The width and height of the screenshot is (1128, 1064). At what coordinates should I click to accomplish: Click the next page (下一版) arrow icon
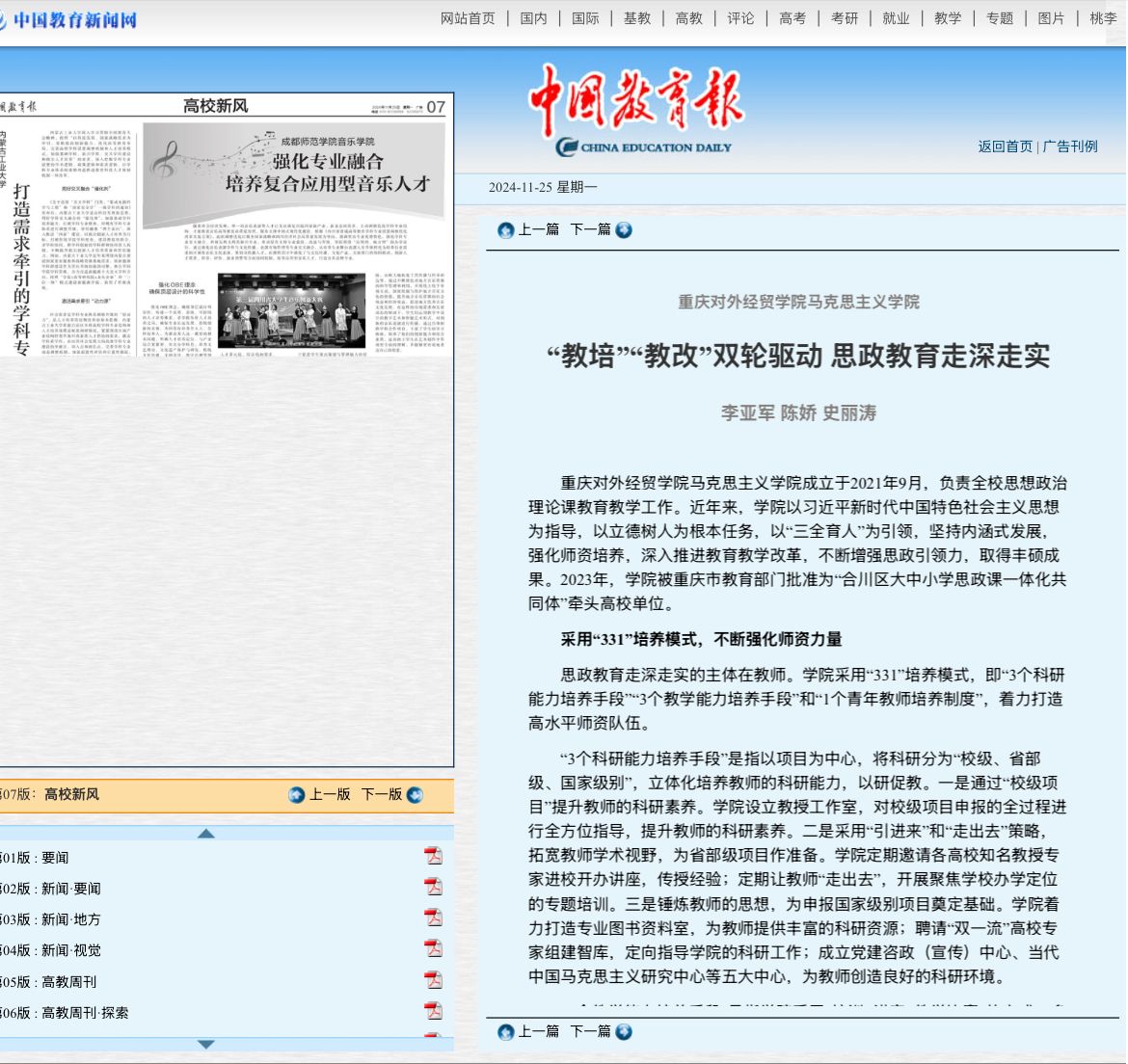click(416, 795)
